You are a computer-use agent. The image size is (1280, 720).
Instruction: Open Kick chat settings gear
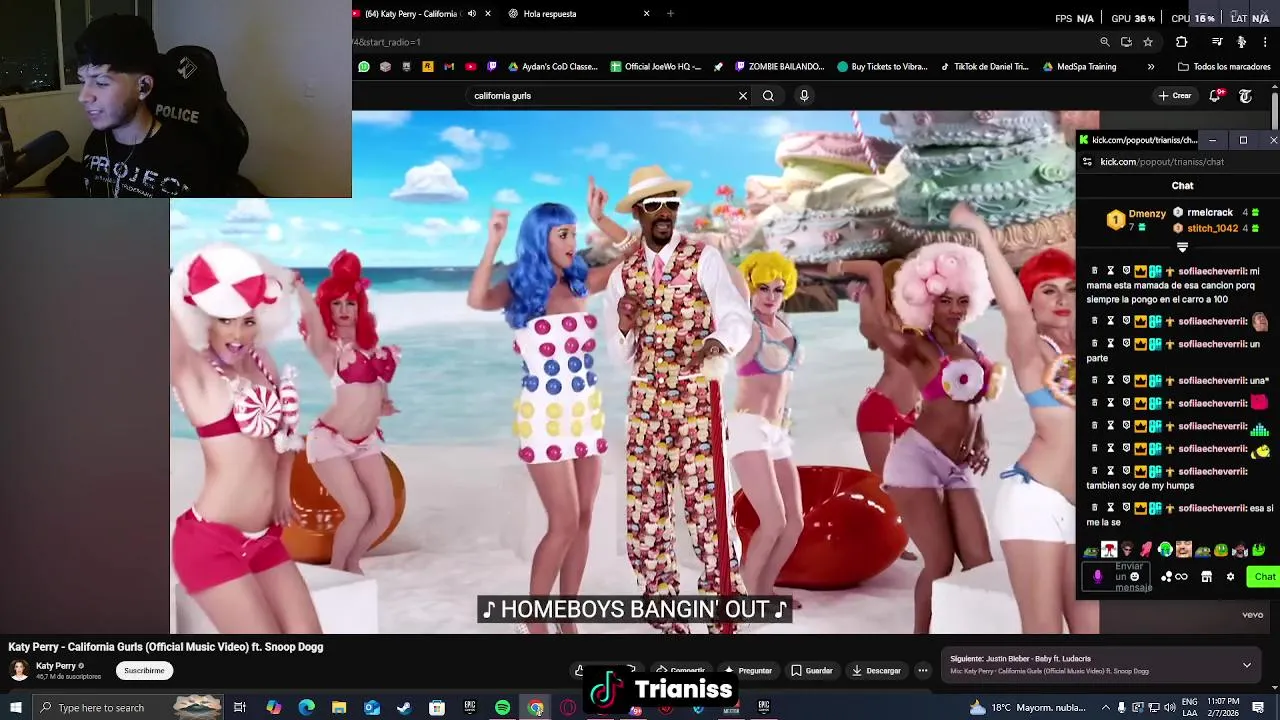[1231, 577]
